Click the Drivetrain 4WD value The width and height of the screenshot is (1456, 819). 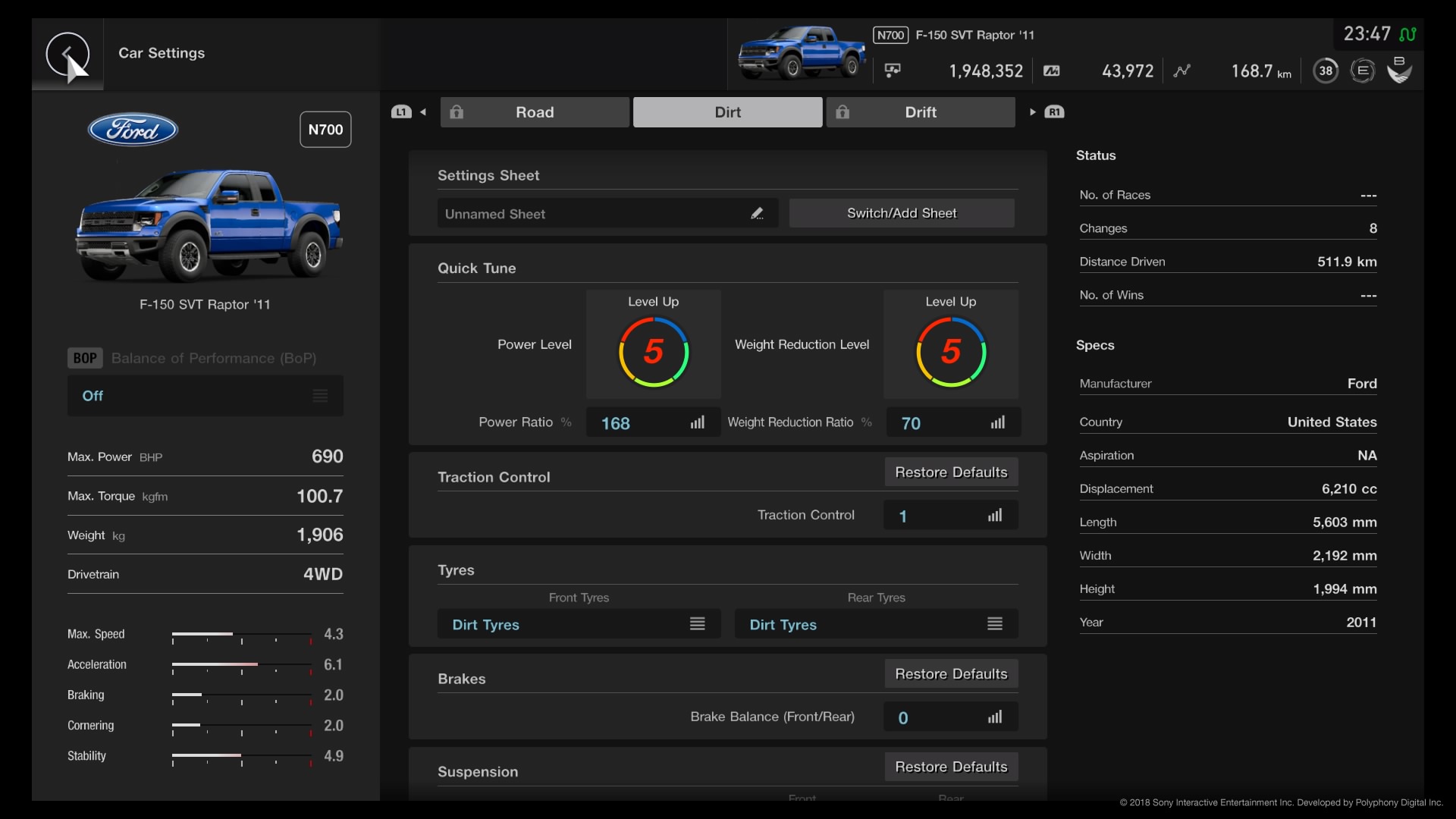click(x=323, y=574)
